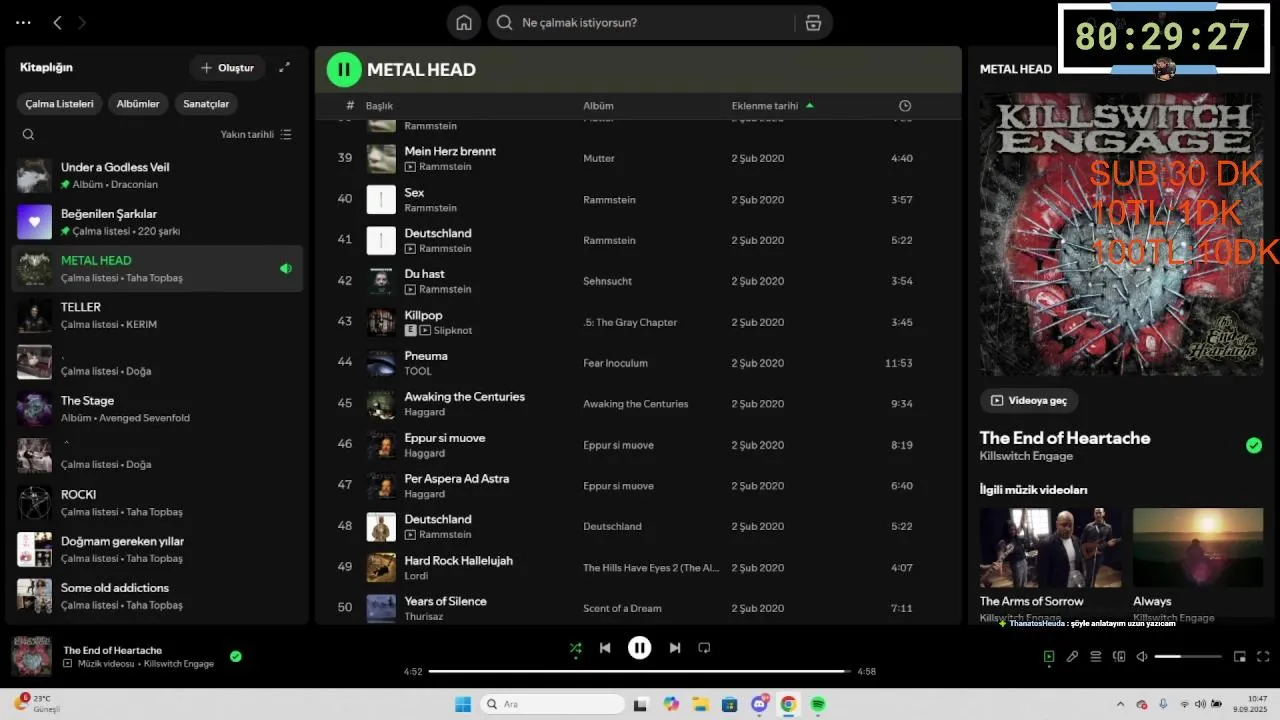
Task: Mute using the volume speaker icon
Action: (x=1142, y=657)
